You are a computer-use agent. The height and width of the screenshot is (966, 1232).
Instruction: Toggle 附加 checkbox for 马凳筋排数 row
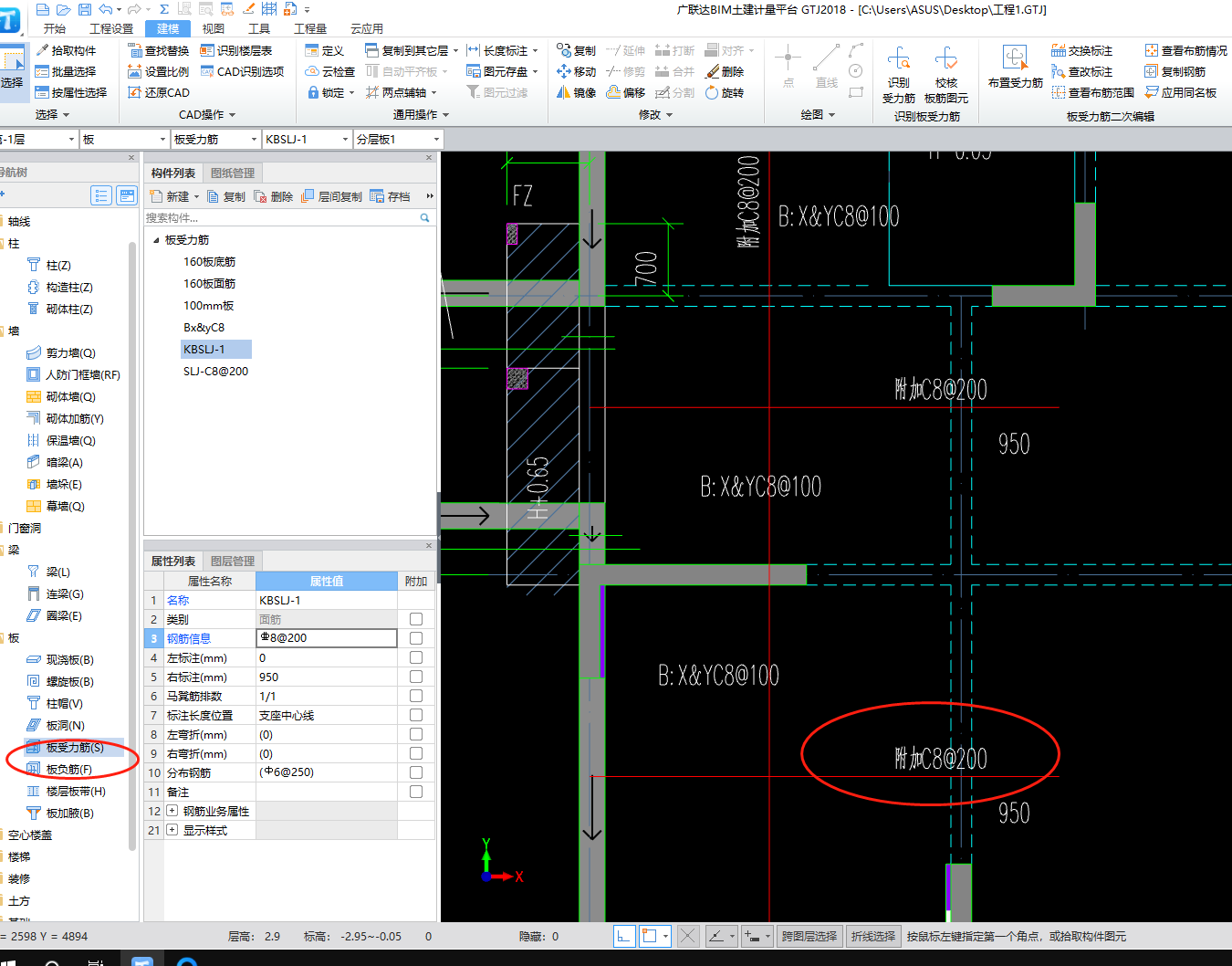point(416,696)
